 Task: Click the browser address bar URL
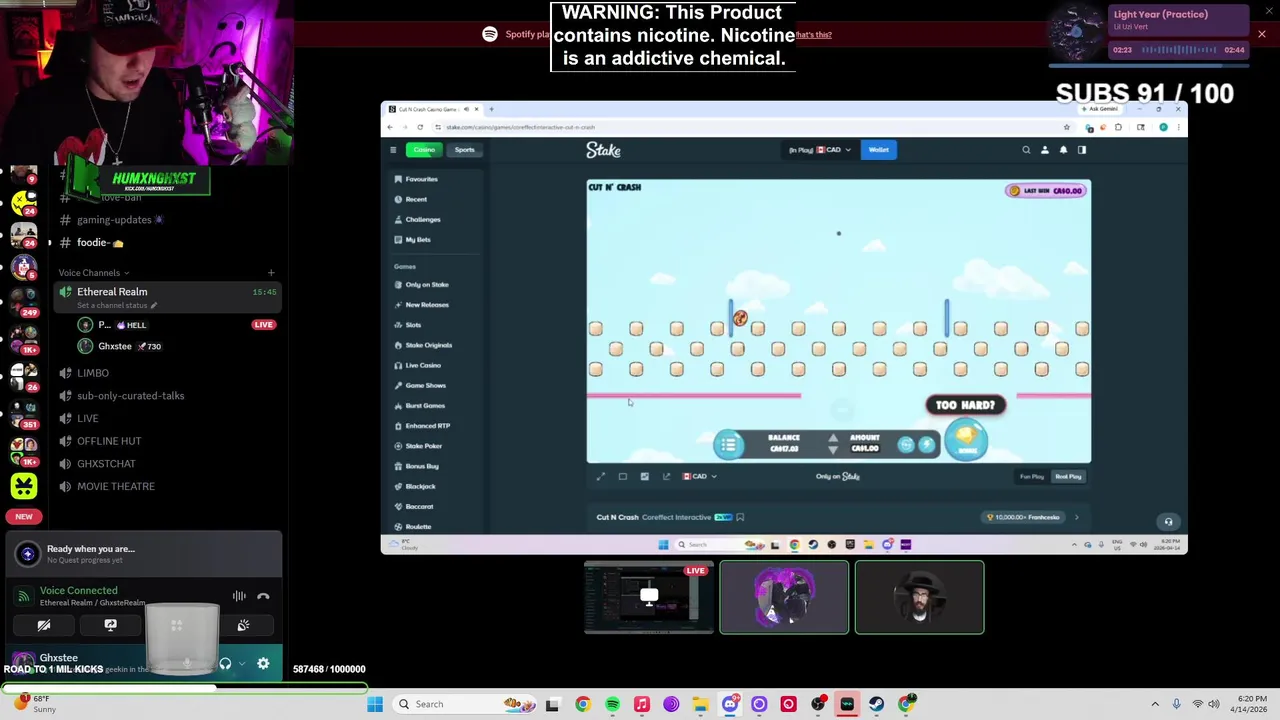coord(520,127)
